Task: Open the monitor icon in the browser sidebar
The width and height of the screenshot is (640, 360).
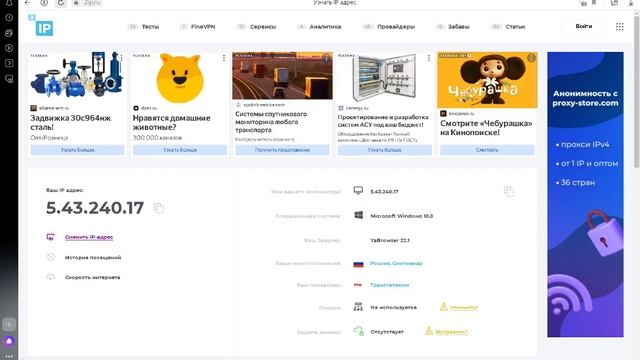Action: point(9,78)
